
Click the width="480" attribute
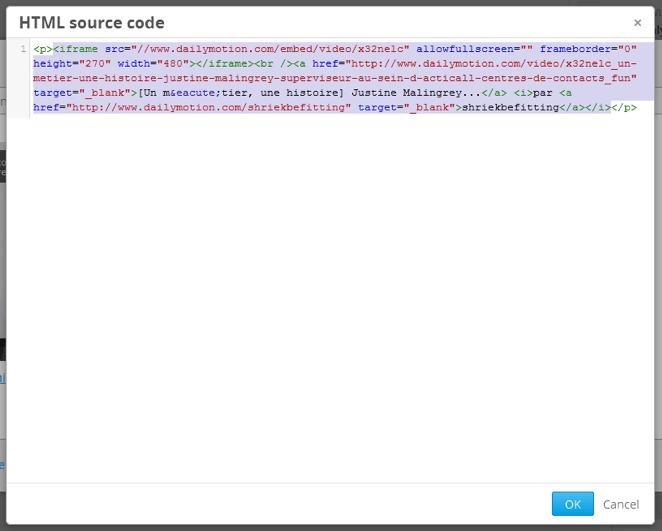(153, 64)
